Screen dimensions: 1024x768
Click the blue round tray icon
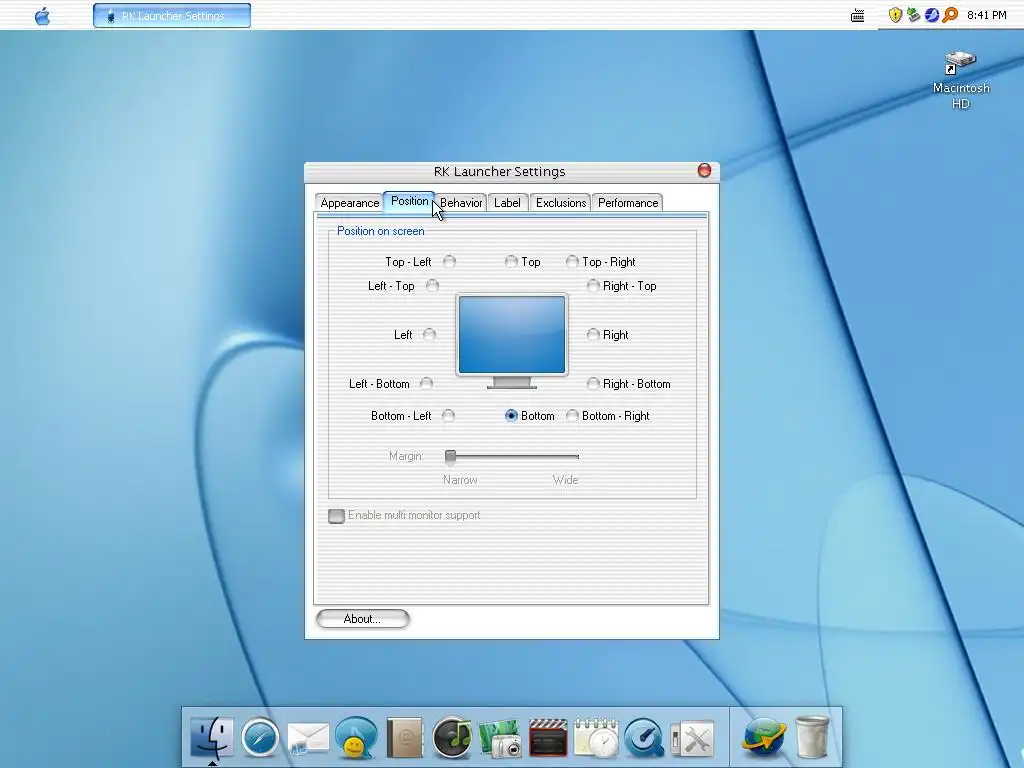pos(932,15)
